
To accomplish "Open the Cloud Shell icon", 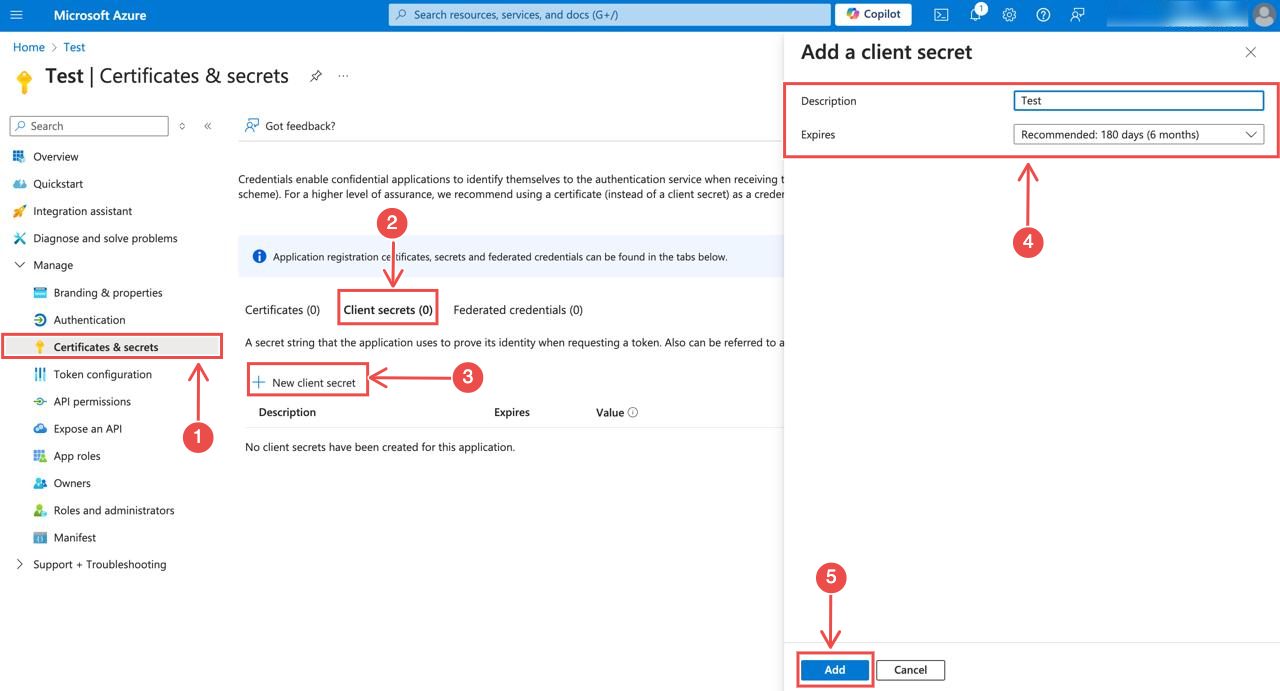I will pyautogui.click(x=941, y=14).
